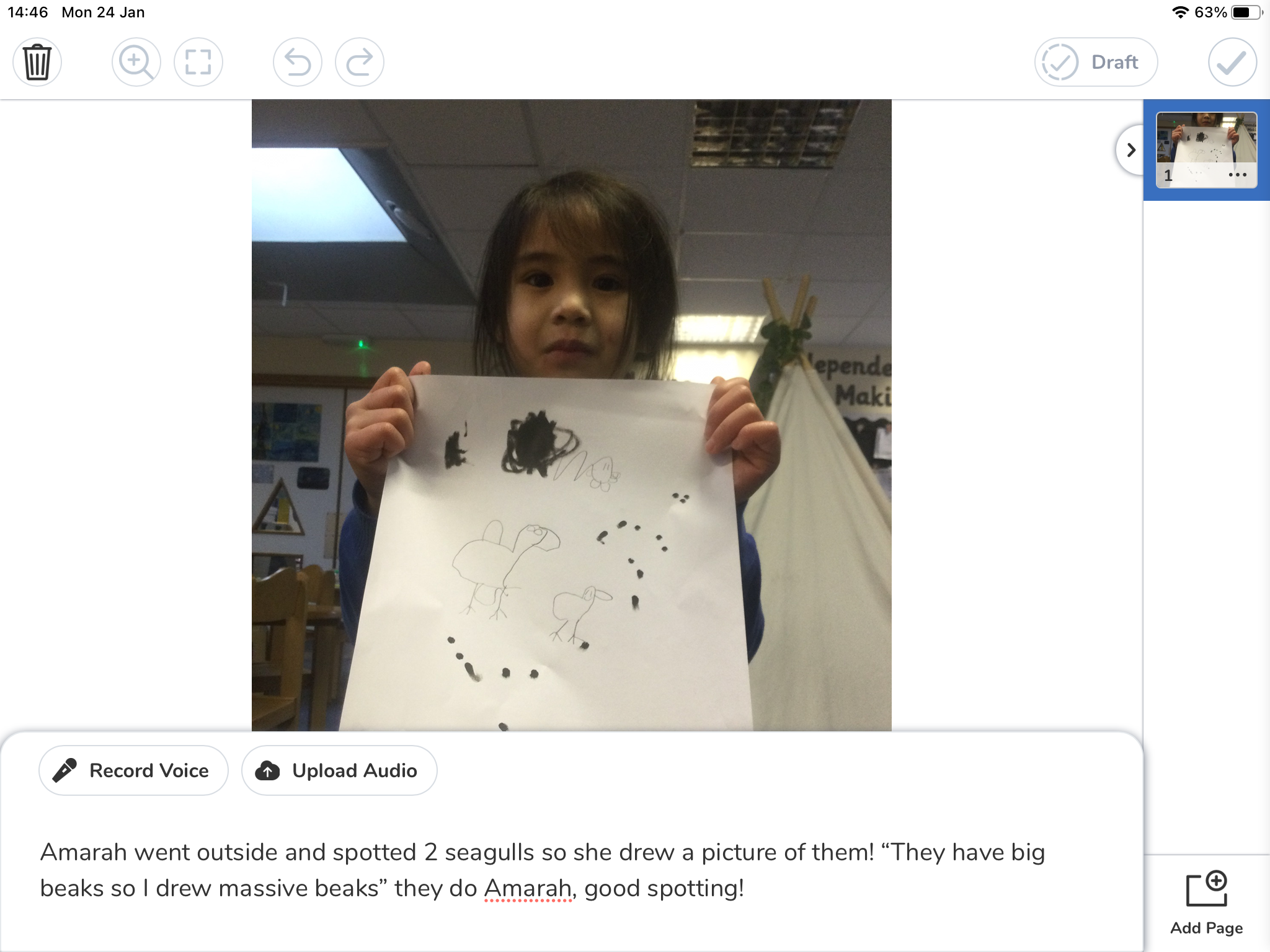Select the page 1 thumbnail
The image size is (1270, 952).
click(x=1207, y=149)
